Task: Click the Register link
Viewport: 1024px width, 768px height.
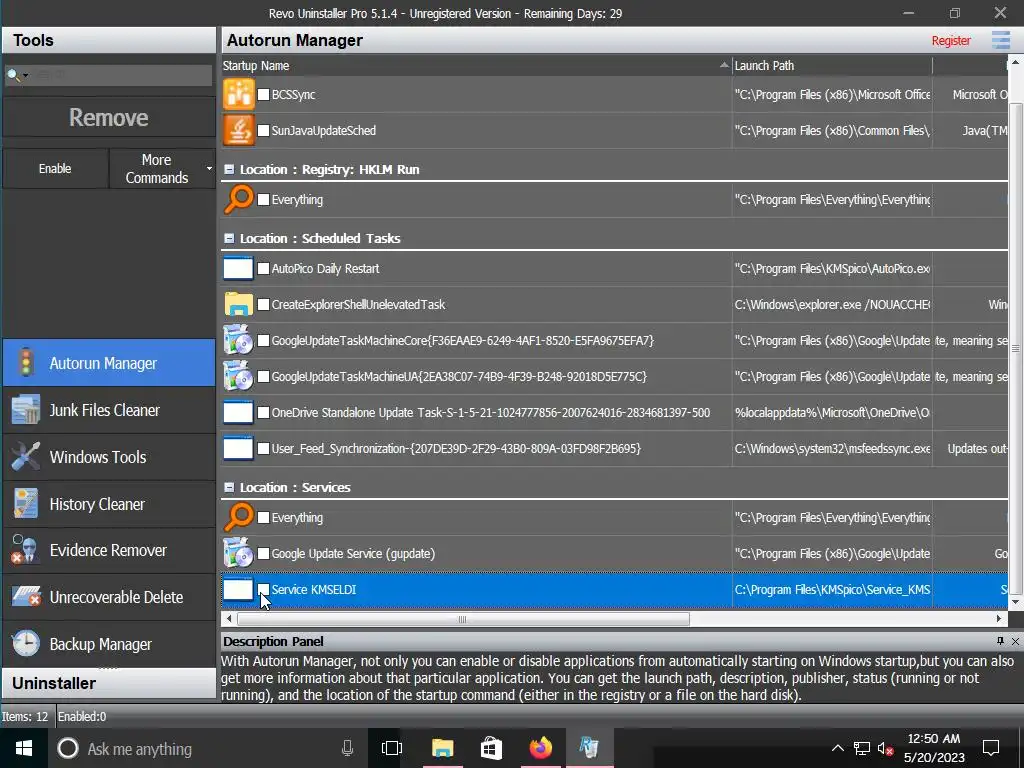Action: click(x=951, y=40)
